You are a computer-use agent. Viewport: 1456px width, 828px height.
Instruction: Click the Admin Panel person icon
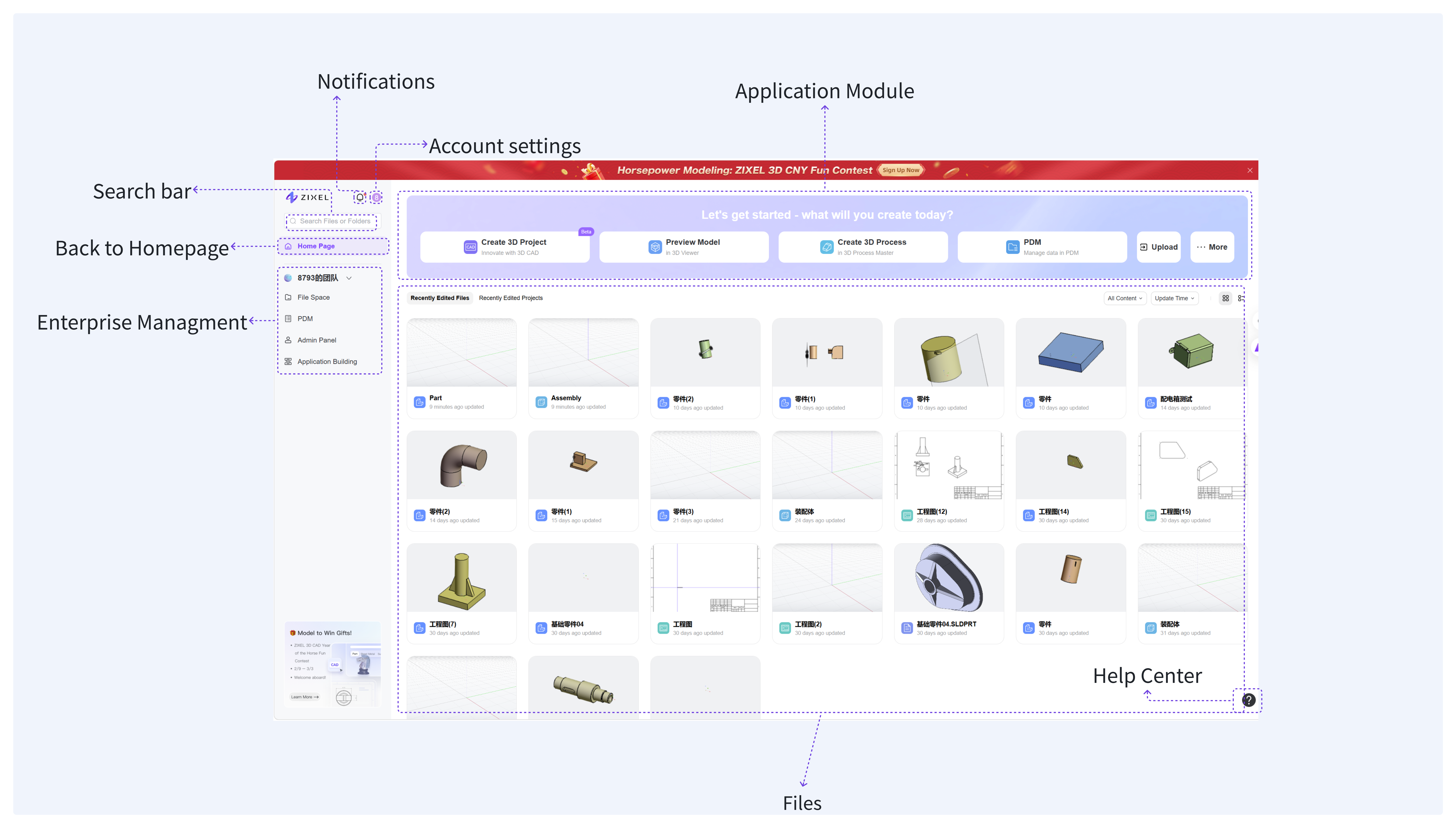click(x=288, y=340)
